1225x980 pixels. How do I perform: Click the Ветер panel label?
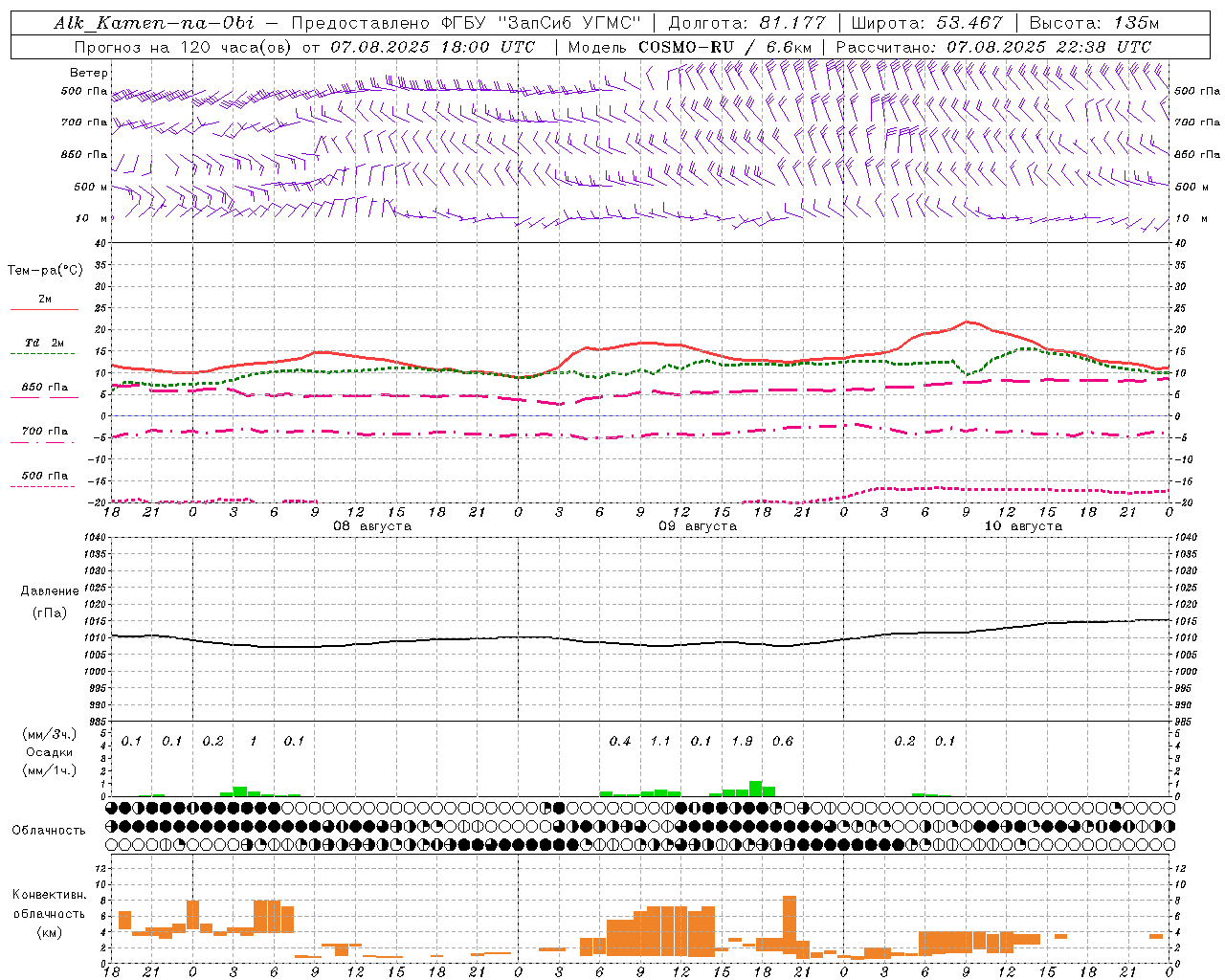tap(89, 73)
